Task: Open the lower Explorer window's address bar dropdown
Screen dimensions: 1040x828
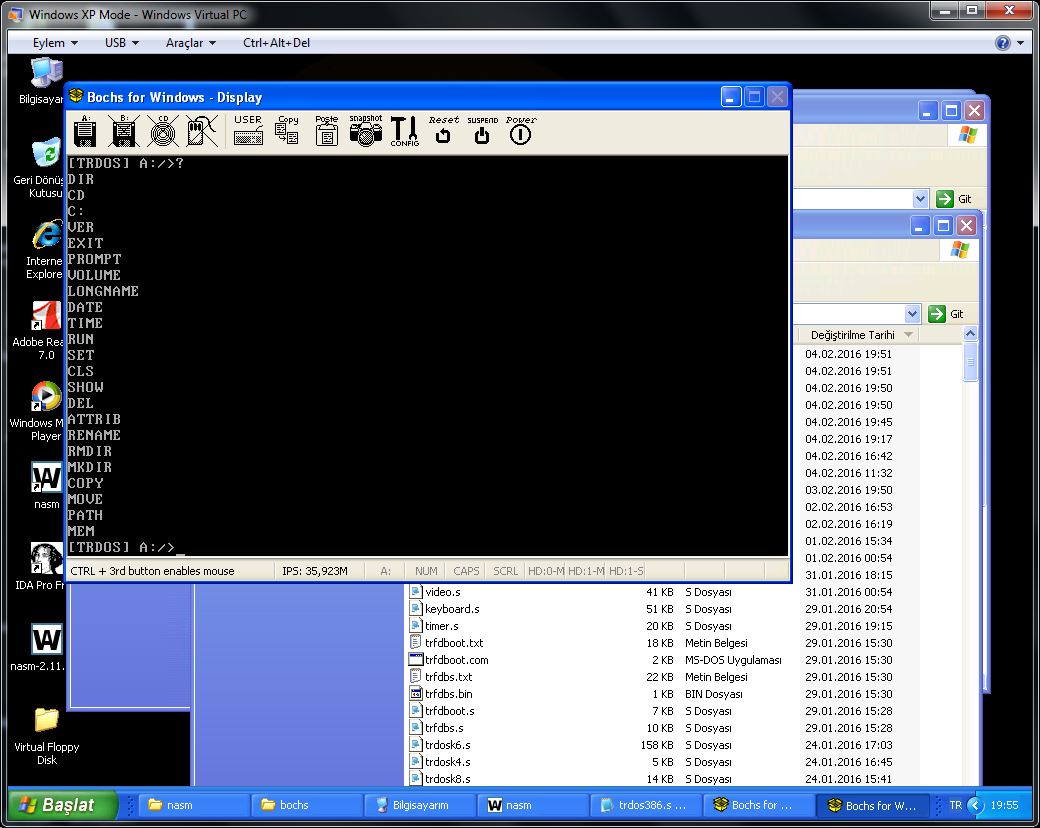Action: [x=912, y=314]
